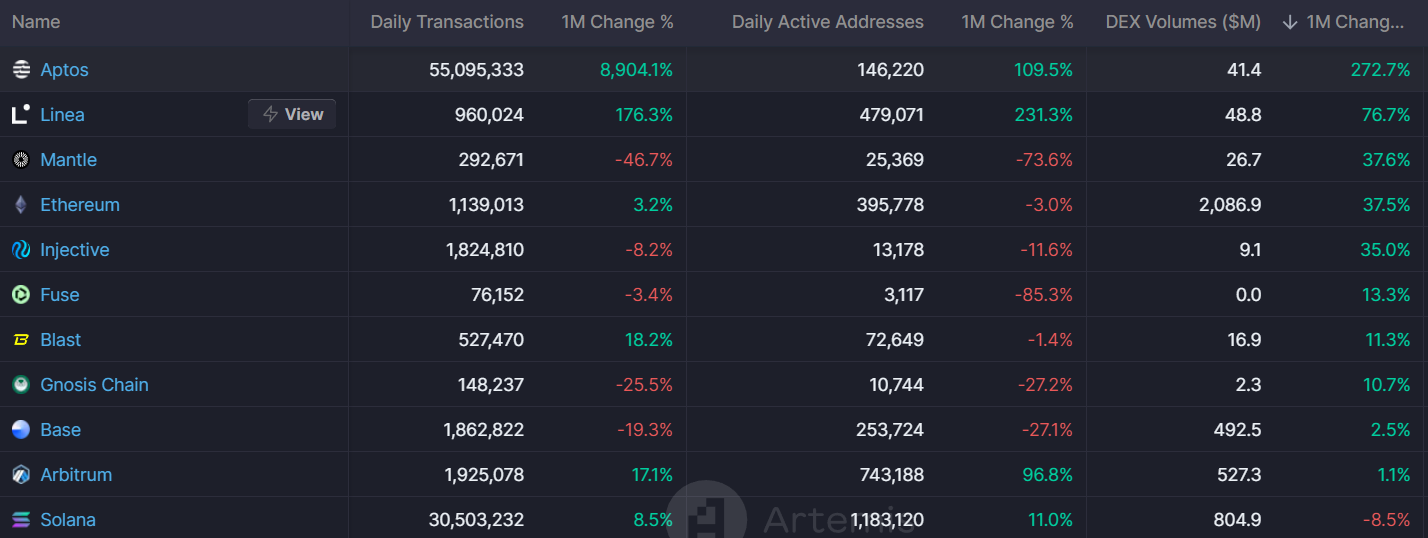Sort by Daily Transactions column header
Screen dimensions: 1428x538
(447, 22)
